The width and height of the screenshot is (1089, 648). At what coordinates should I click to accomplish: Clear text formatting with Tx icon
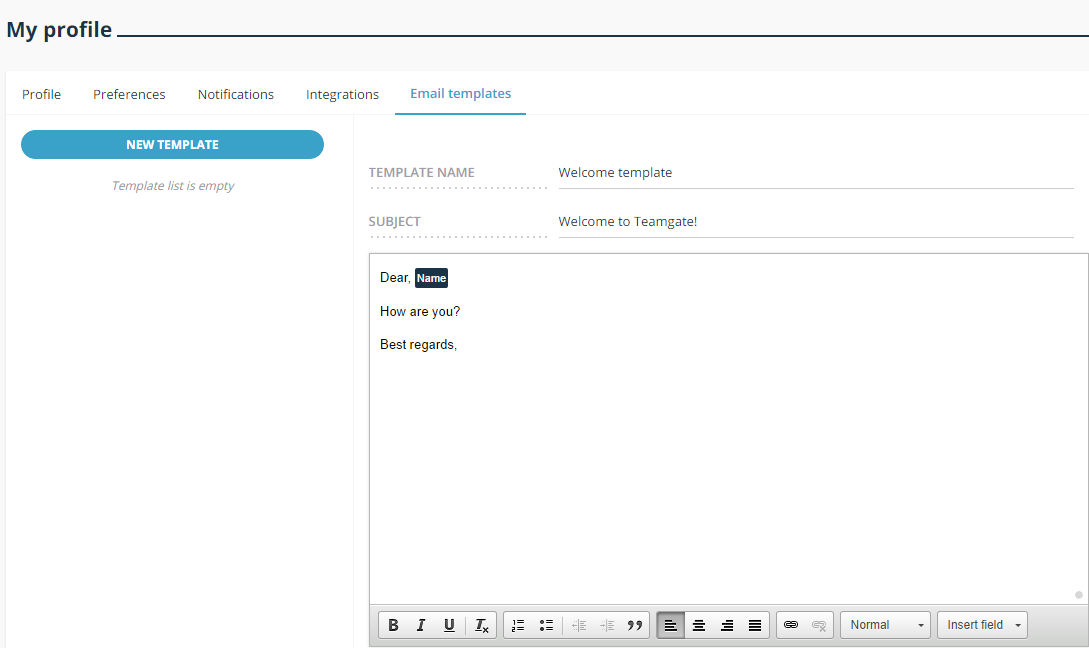[481, 625]
